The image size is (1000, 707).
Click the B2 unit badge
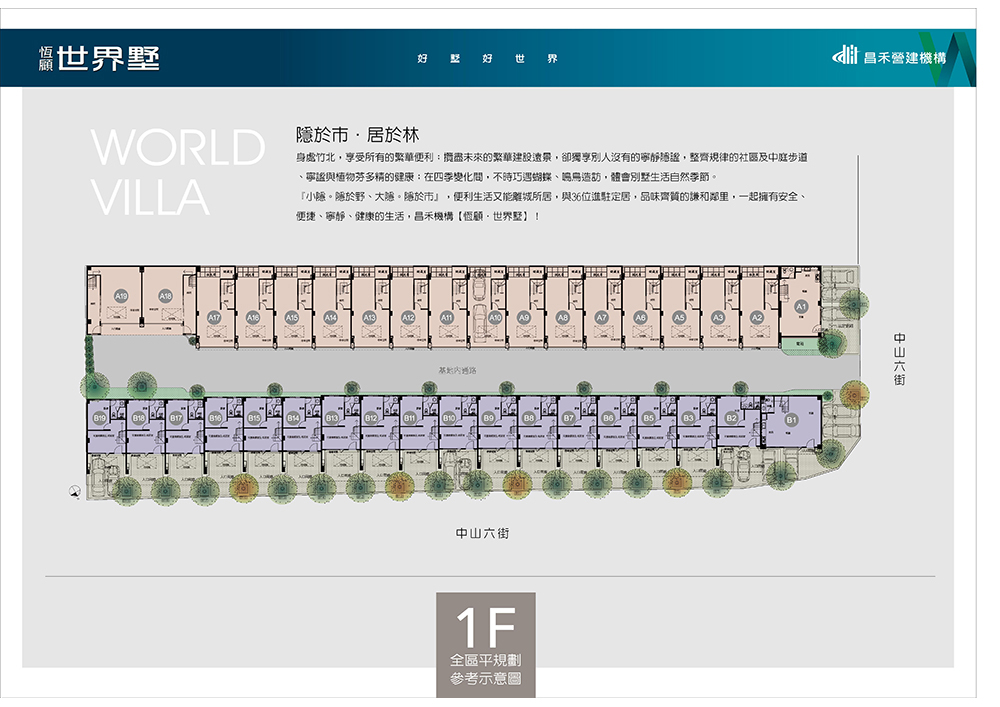coord(732,418)
